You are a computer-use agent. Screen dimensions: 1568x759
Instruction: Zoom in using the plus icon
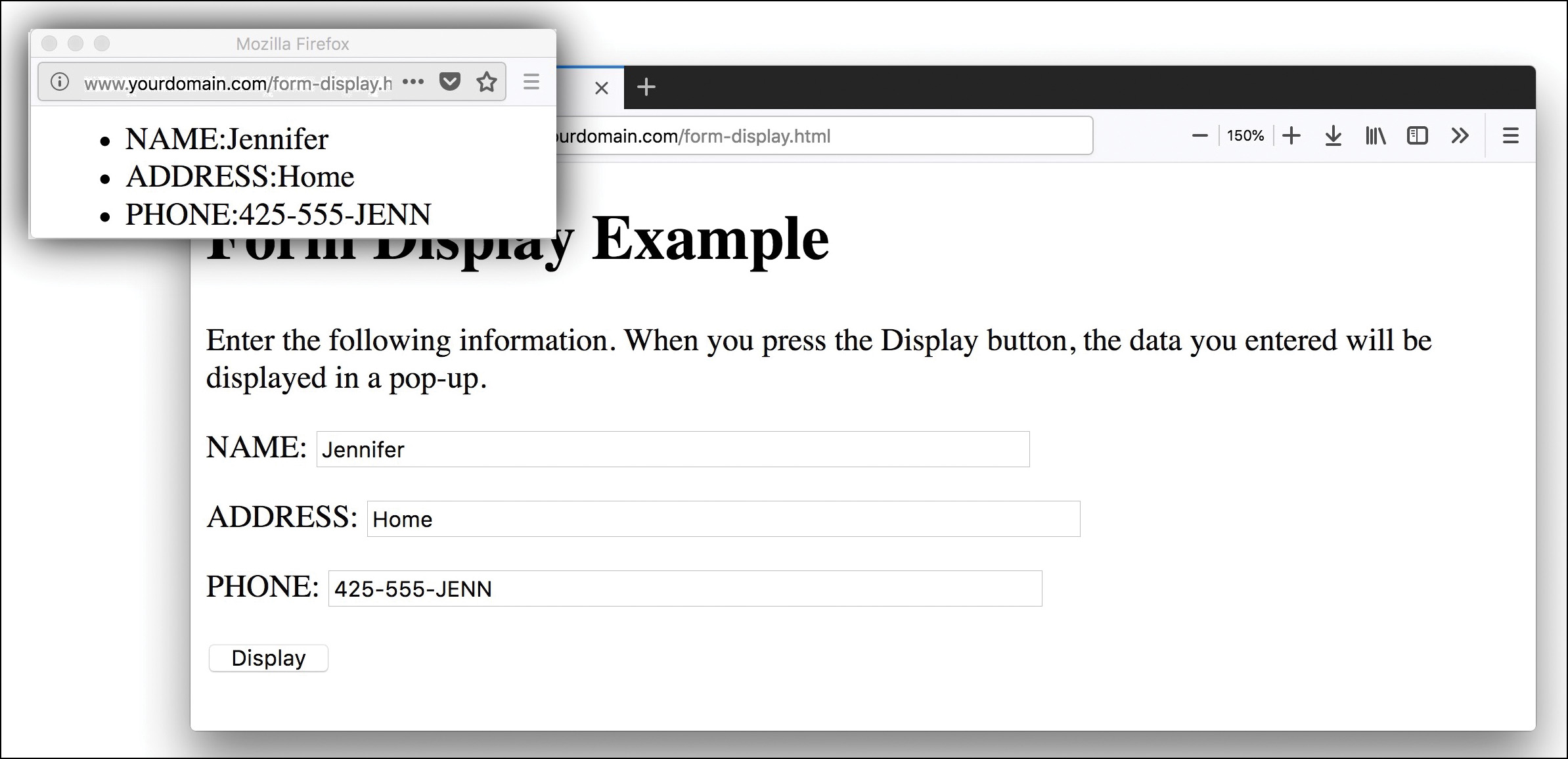[x=1290, y=135]
